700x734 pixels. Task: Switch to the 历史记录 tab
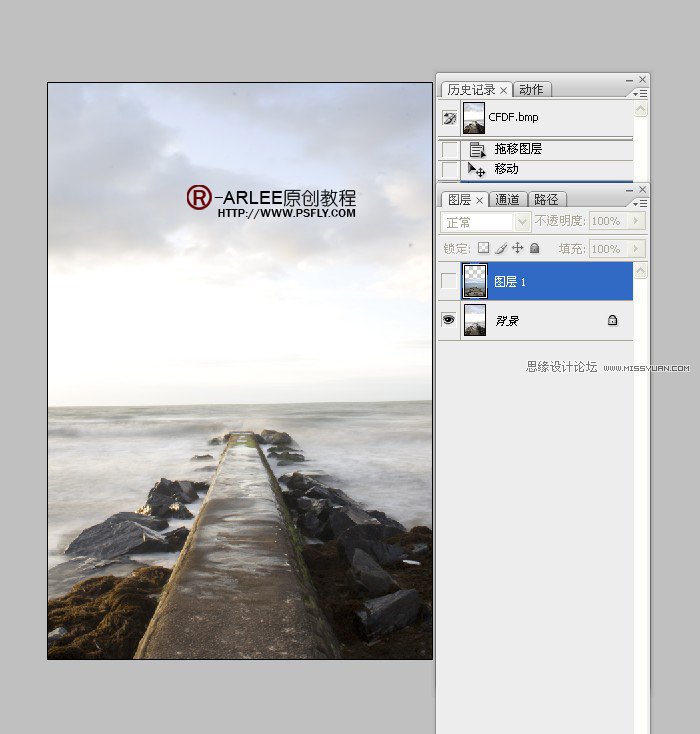coord(471,89)
